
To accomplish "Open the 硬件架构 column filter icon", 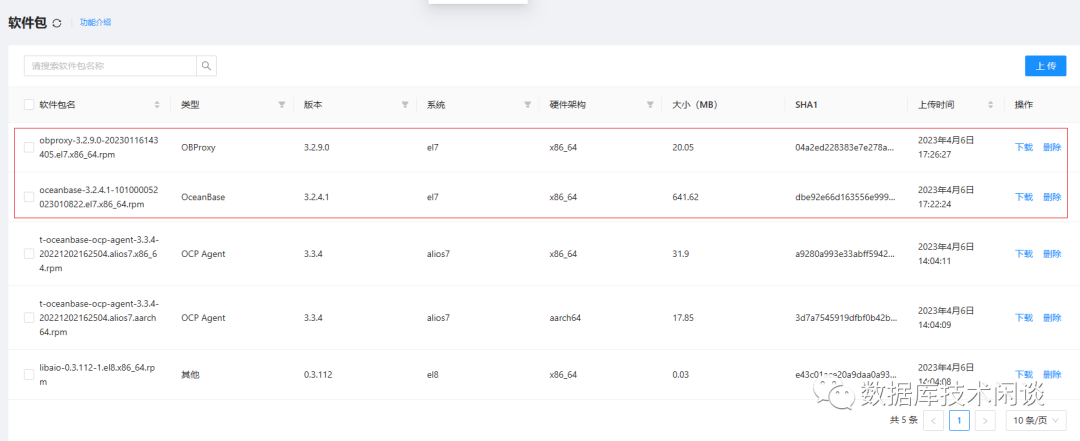I will coord(650,105).
